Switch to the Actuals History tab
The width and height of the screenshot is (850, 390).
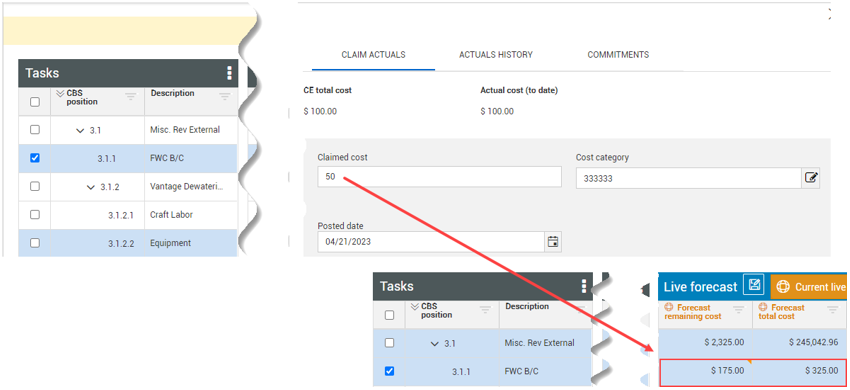click(x=495, y=55)
